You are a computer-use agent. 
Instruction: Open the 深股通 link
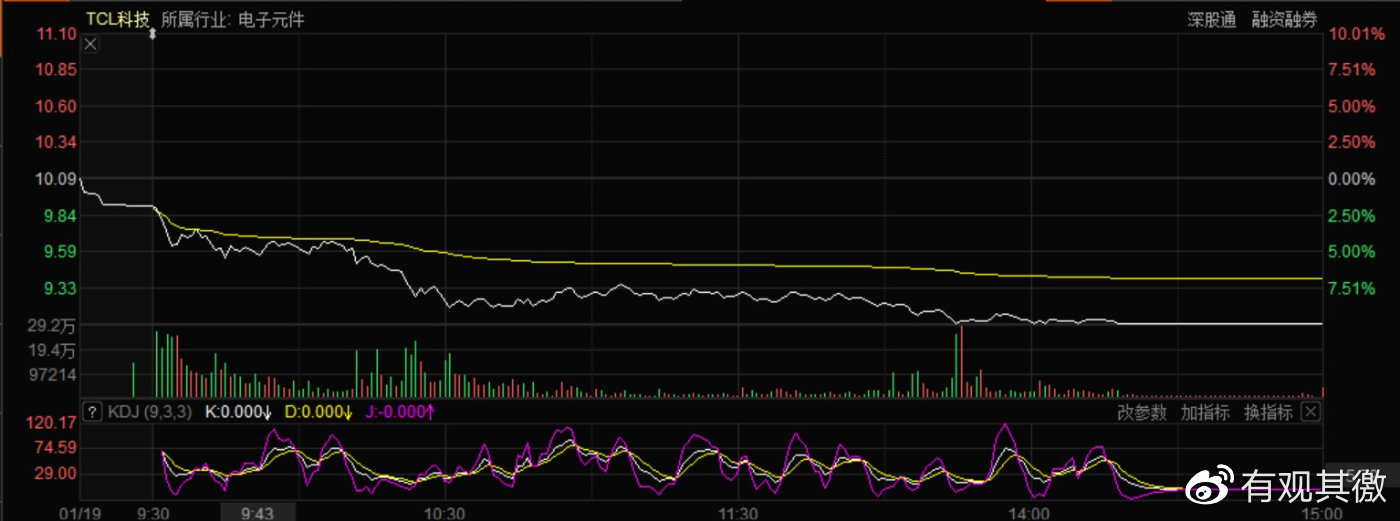pyautogui.click(x=1212, y=19)
